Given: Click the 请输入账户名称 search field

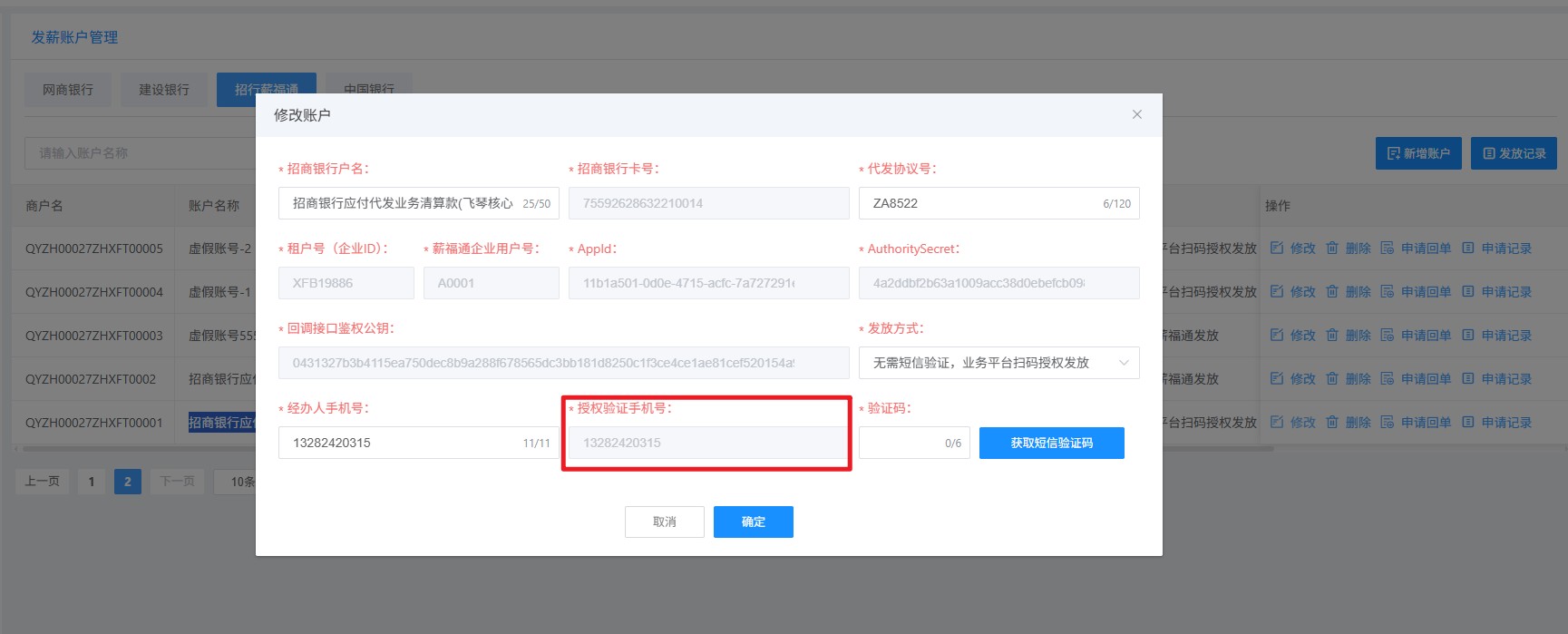Looking at the screenshot, I should [x=141, y=153].
